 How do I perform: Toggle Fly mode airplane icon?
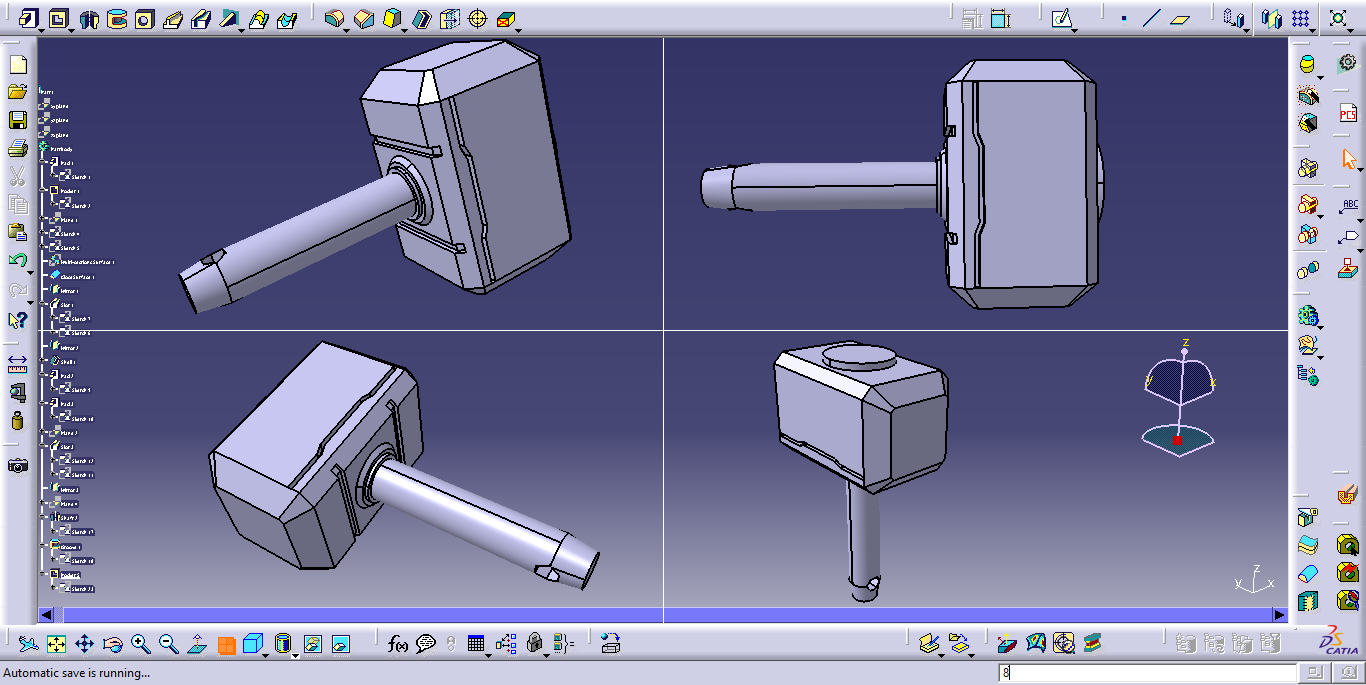[29, 644]
